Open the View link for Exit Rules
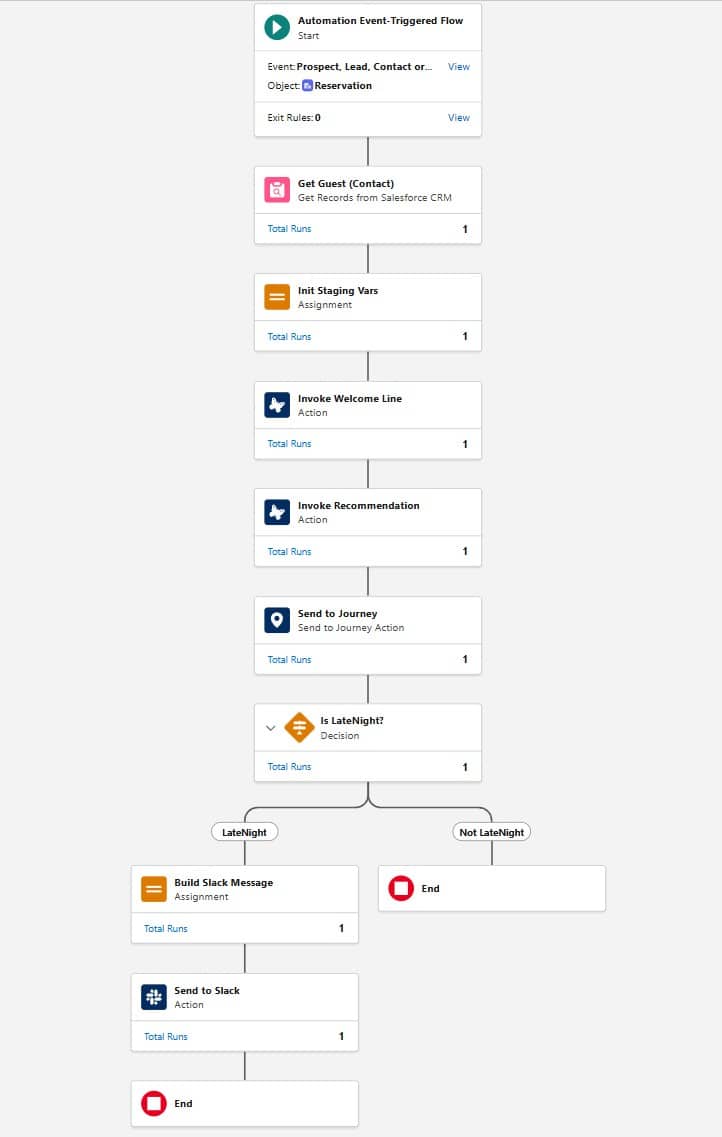Image resolution: width=722 pixels, height=1137 pixels. coord(458,118)
